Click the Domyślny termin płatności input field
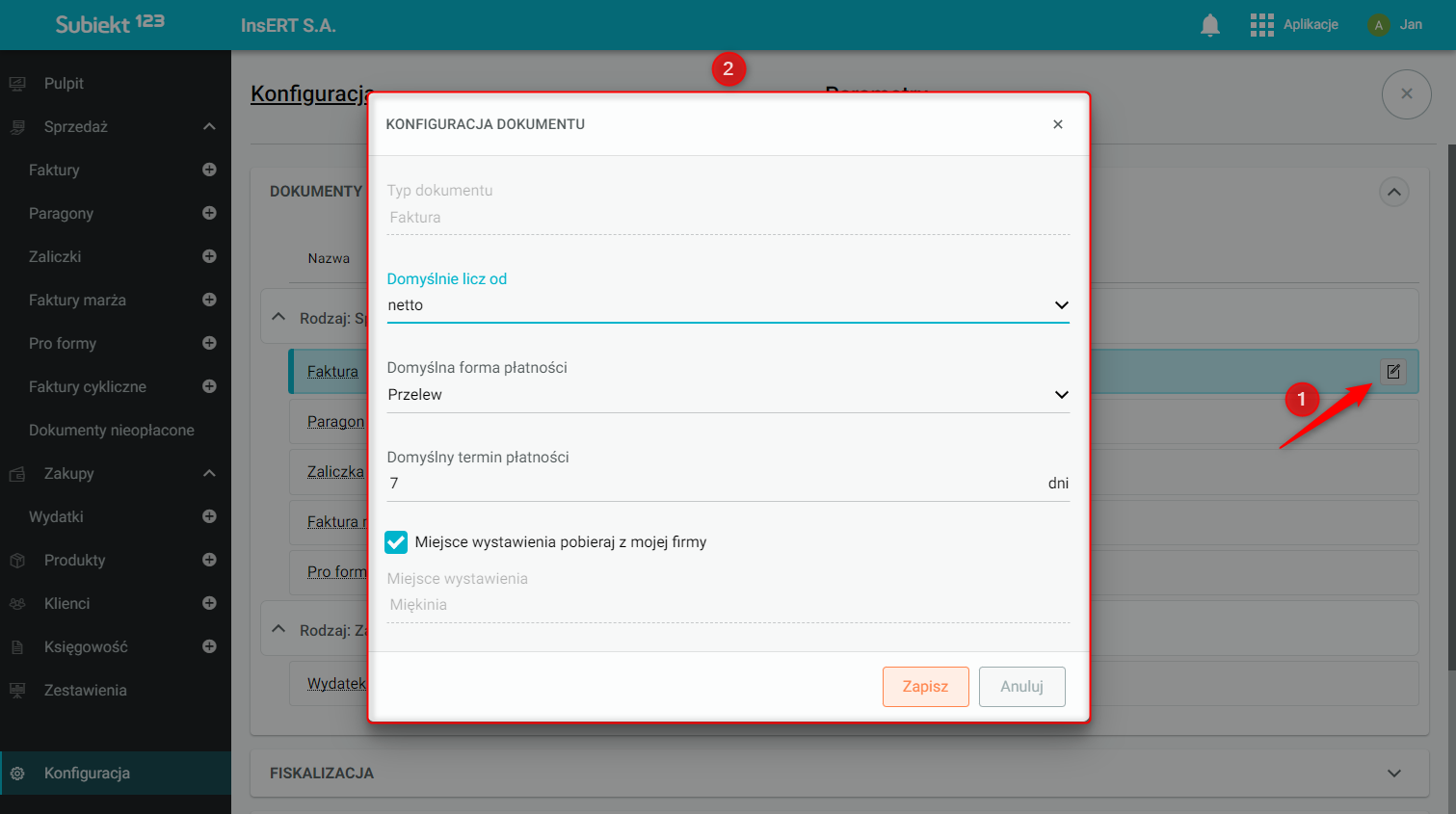The height and width of the screenshot is (814, 1456). 728,484
